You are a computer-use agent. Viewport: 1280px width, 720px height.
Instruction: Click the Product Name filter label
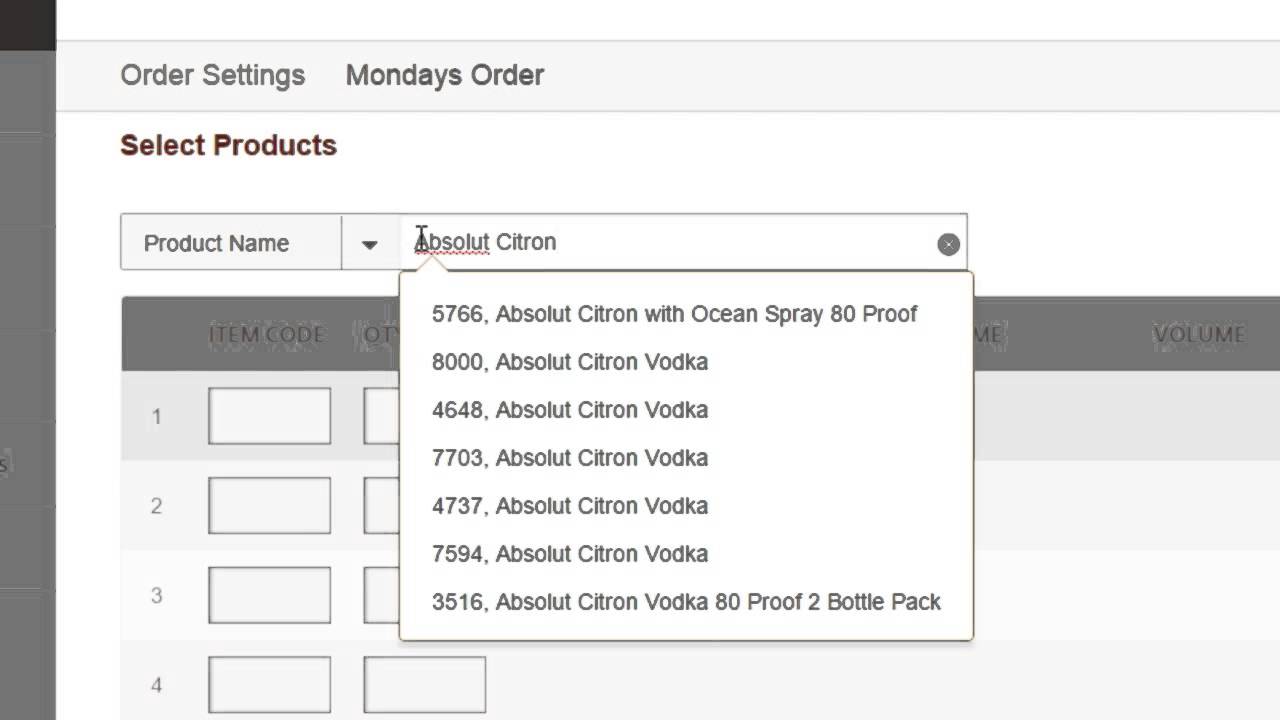click(217, 243)
